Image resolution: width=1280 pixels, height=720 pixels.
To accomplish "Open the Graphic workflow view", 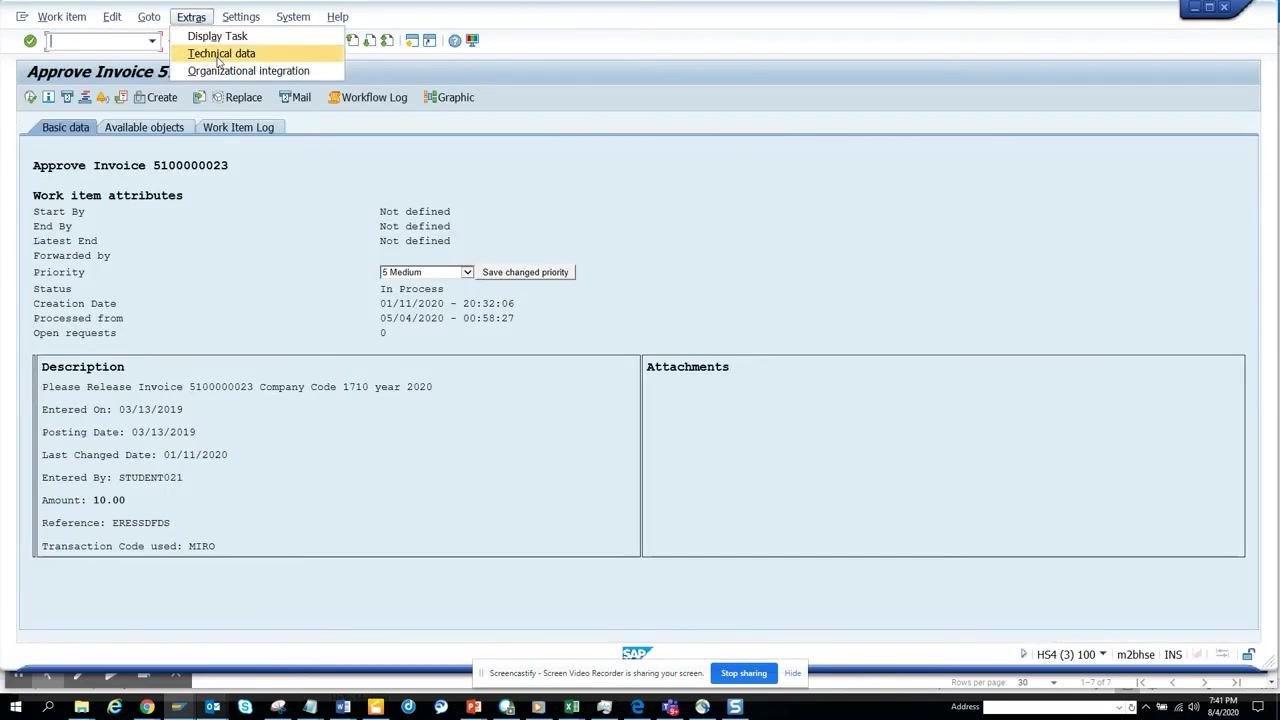I will (448, 97).
